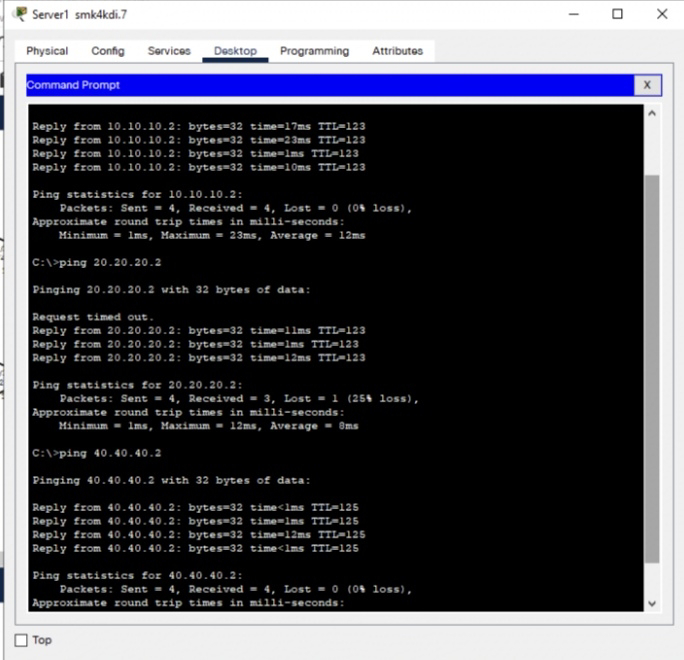Image resolution: width=684 pixels, height=660 pixels.
Task: Close the Command Prompt with the X button
Action: (x=647, y=85)
